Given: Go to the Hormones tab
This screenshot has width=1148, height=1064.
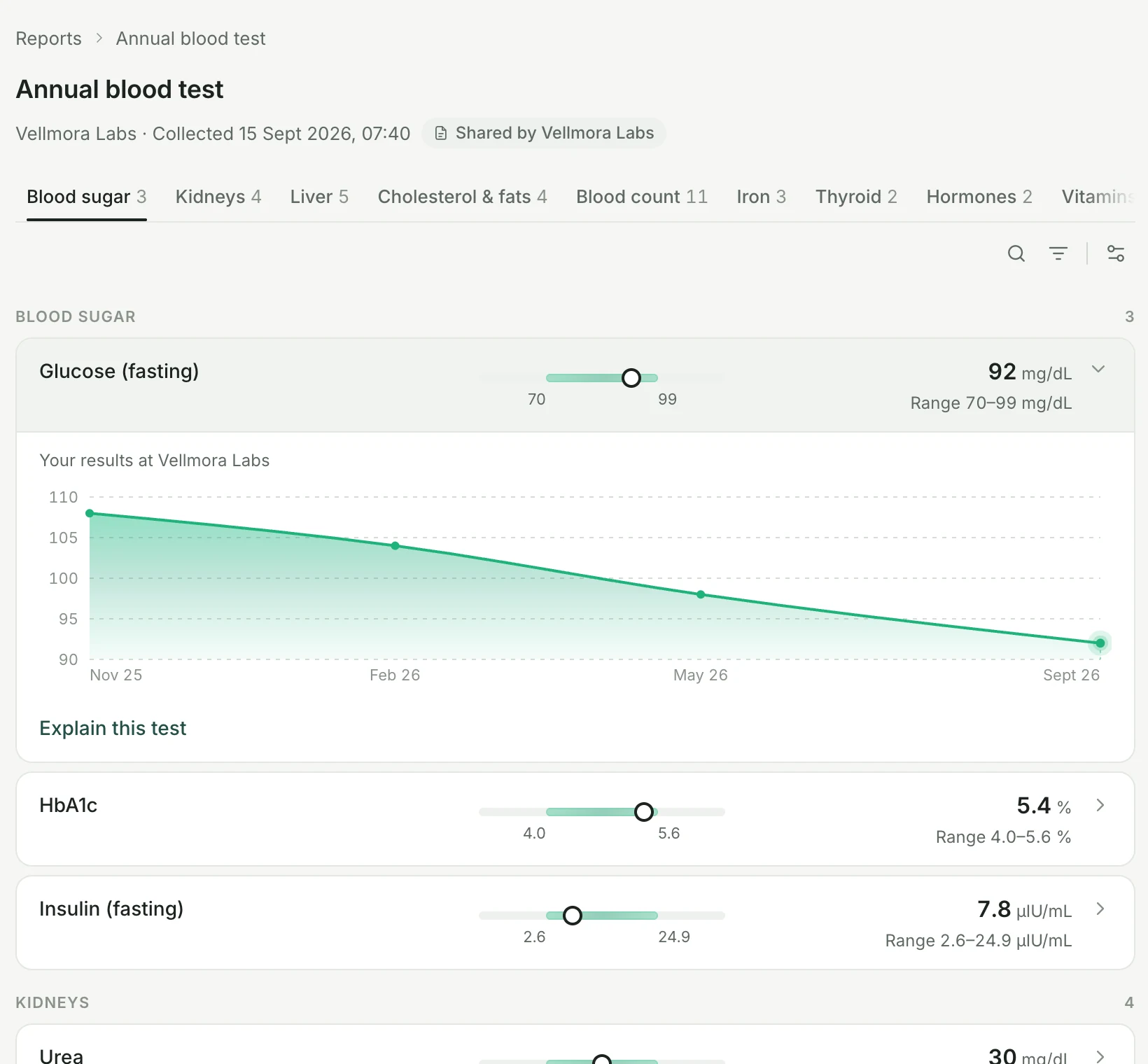Looking at the screenshot, I should [979, 197].
